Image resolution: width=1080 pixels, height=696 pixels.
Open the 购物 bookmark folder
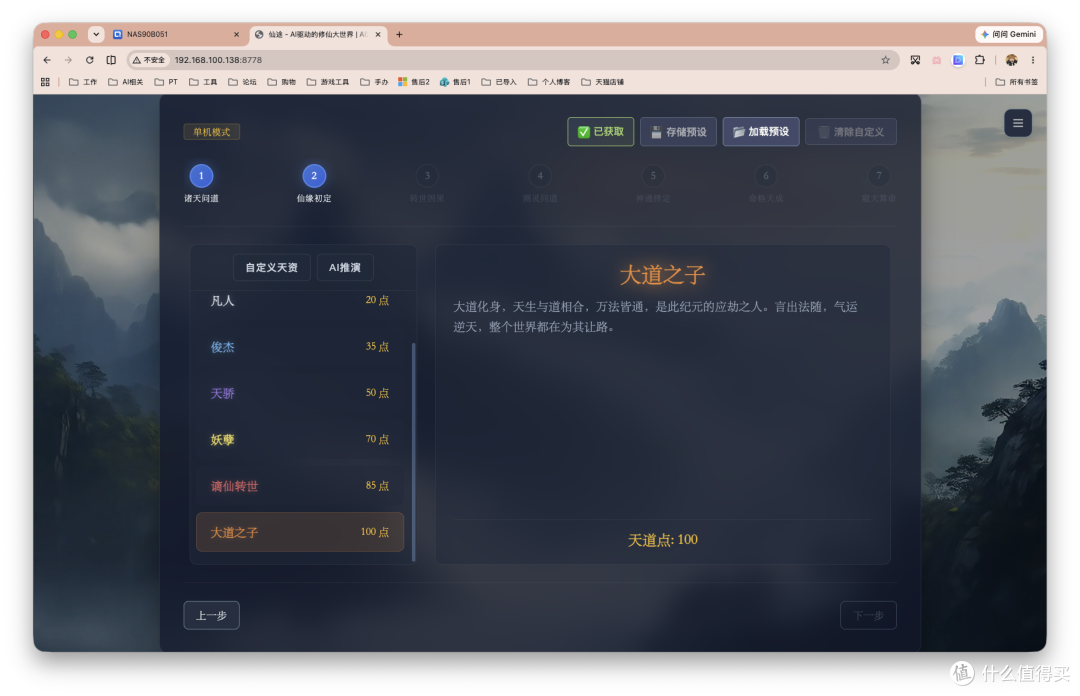click(x=282, y=82)
